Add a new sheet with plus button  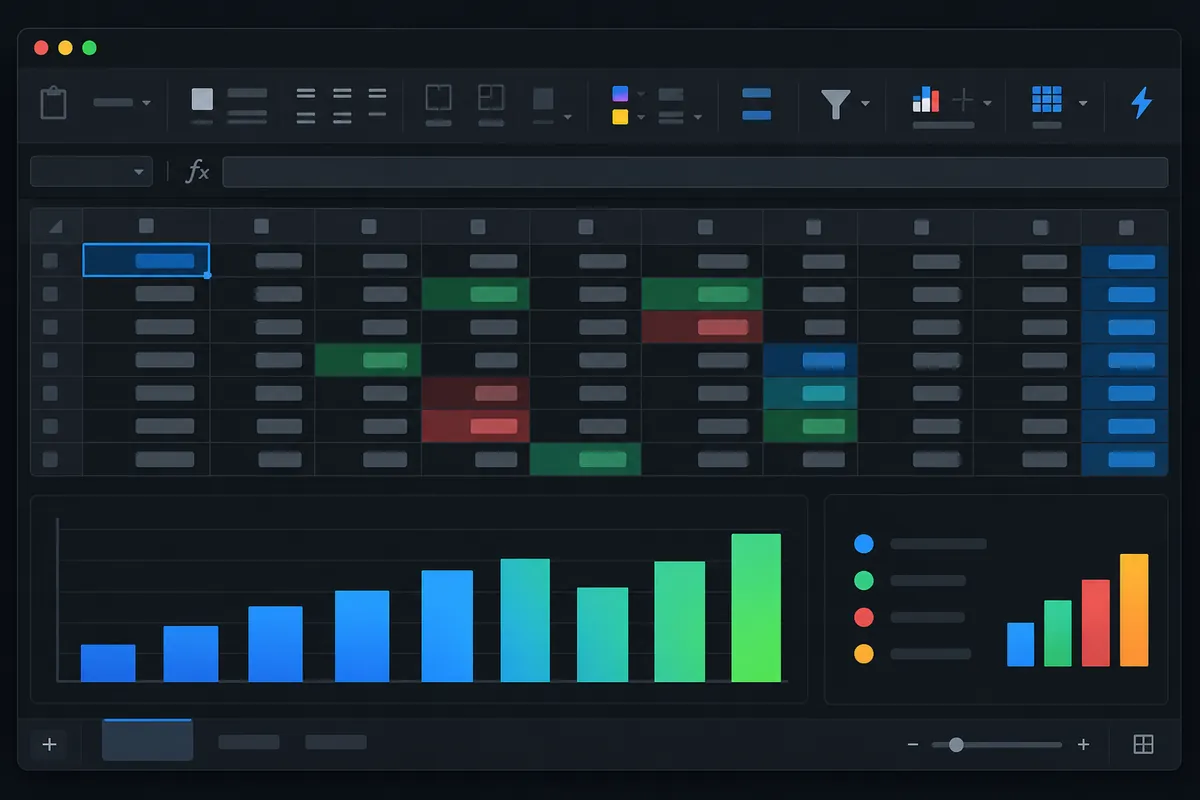tap(49, 744)
